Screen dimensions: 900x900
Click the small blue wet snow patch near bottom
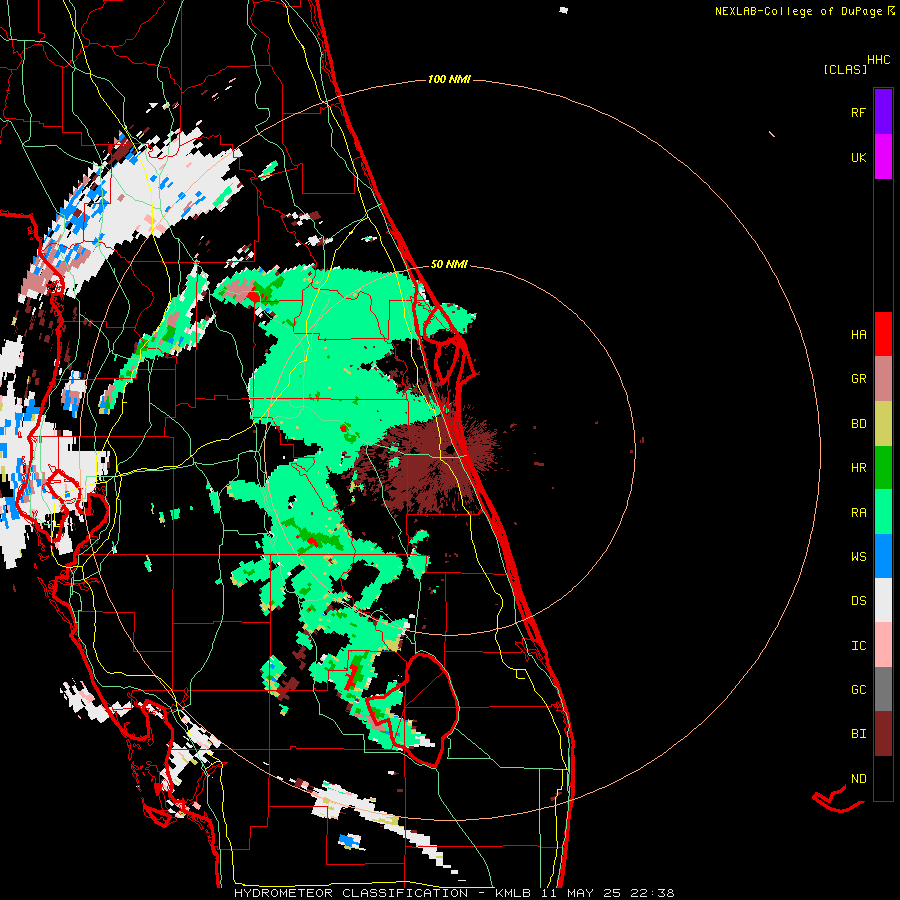[x=350, y=841]
